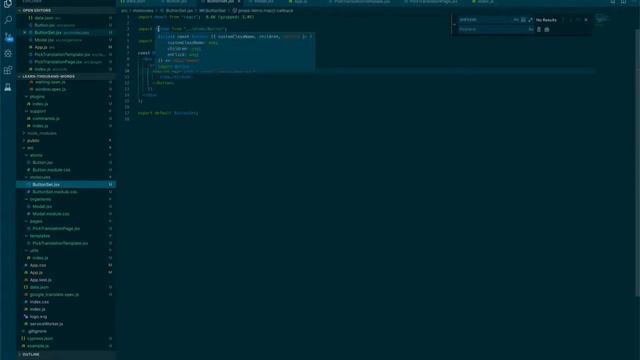Screen dimensions: 640x360
Task: Toggle Find in Selection option
Action: coord(578,20)
